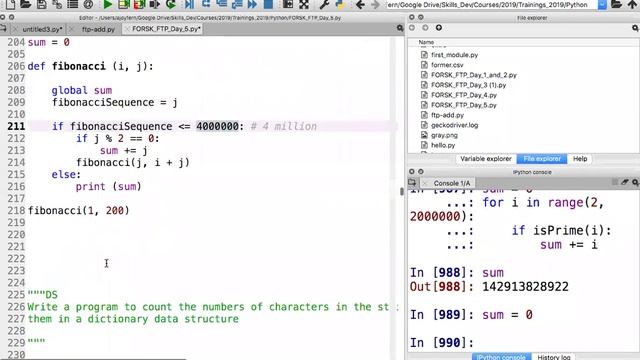Image resolution: width=640 pixels, height=360 pixels.
Task: Select first_module.py in File explorer
Action: 454,55
